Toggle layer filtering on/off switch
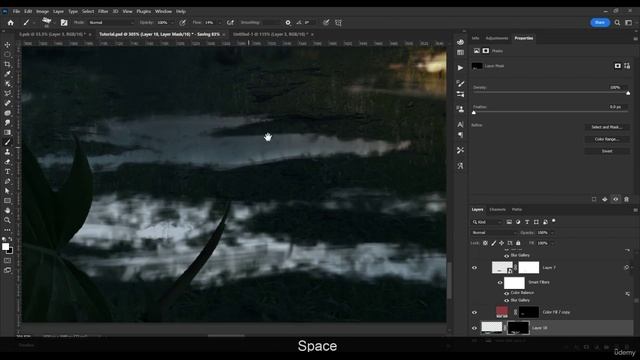640x360 pixels. click(x=554, y=221)
